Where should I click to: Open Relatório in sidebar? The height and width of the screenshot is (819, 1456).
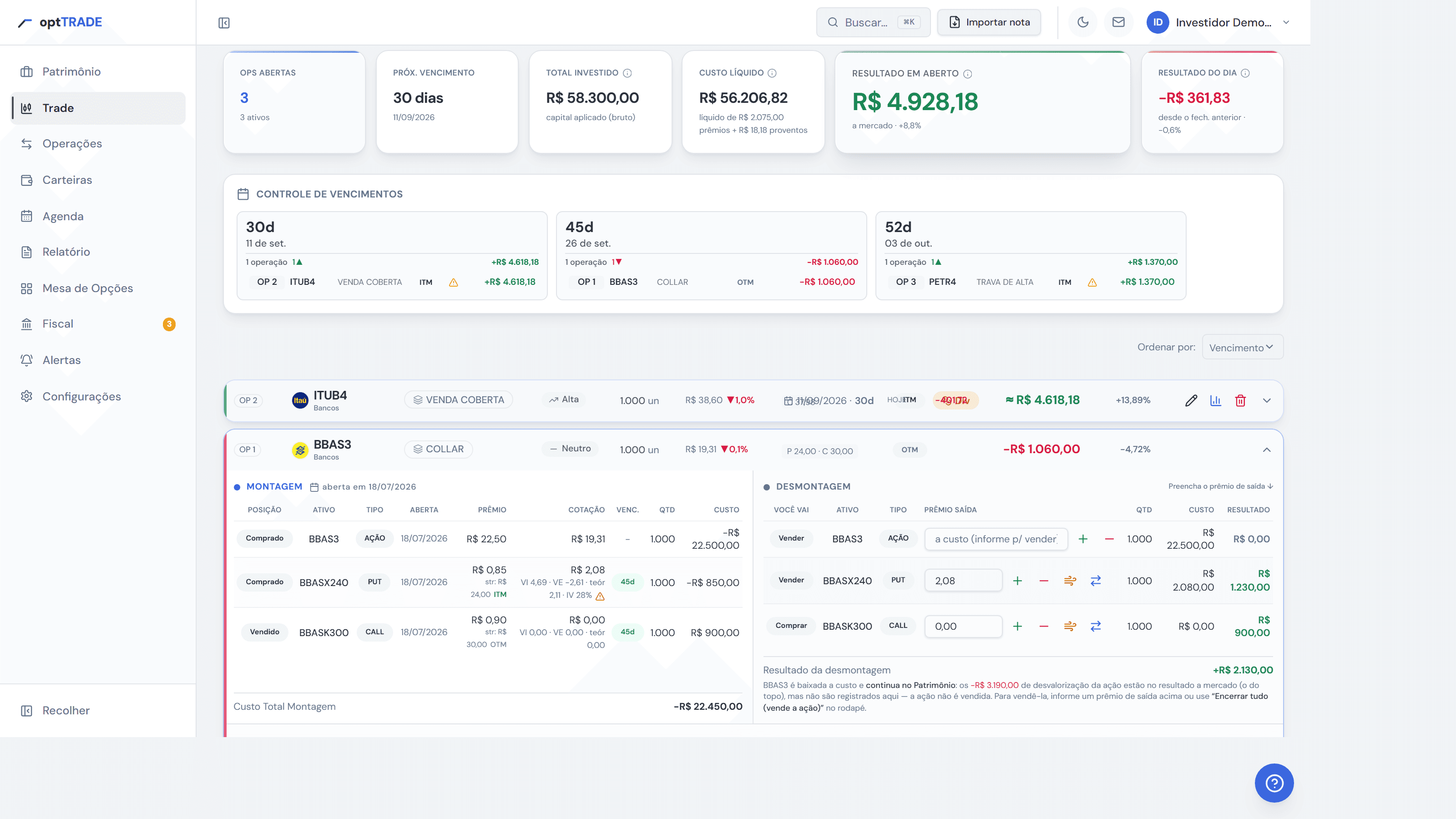tap(98, 252)
